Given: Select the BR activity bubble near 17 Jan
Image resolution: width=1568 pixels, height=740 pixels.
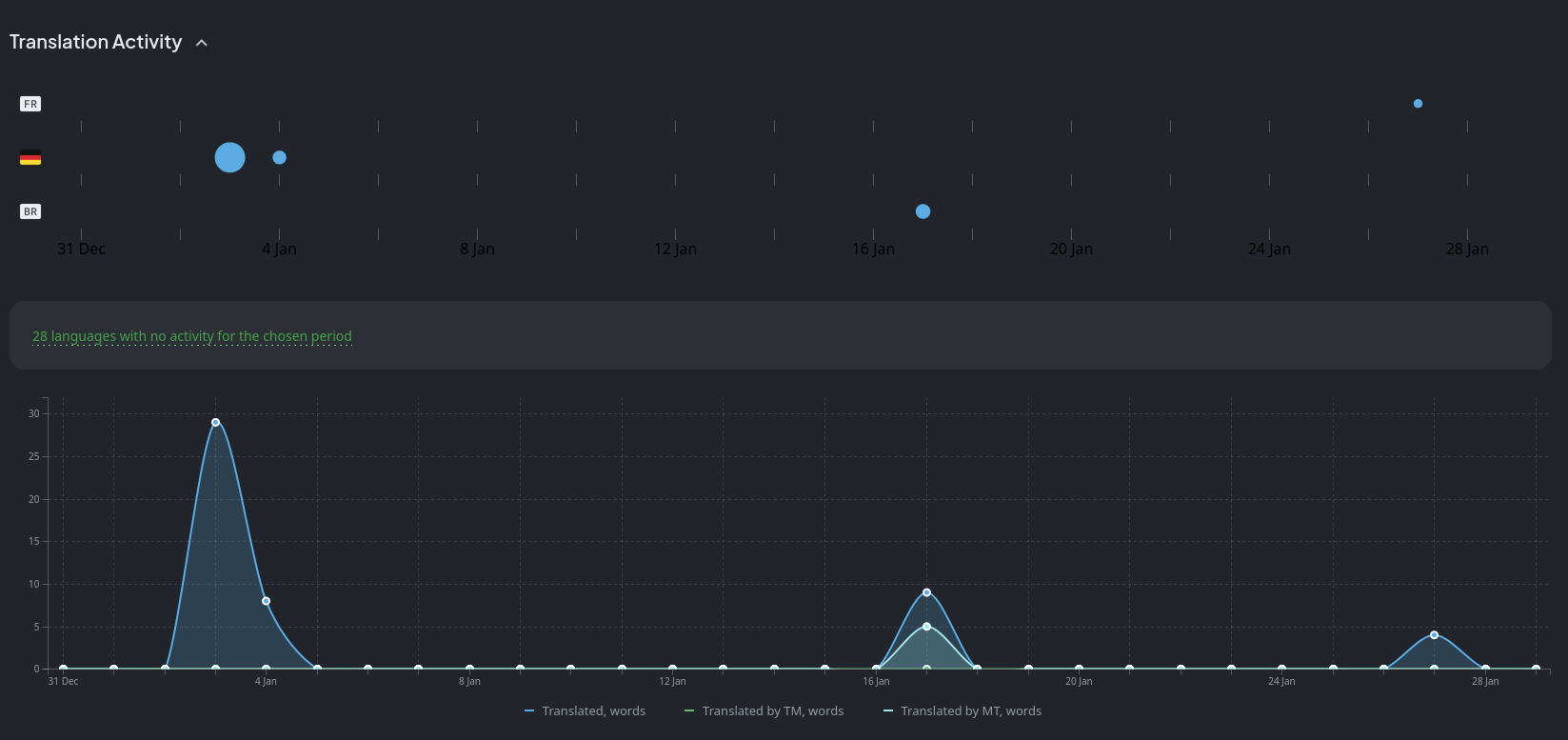Looking at the screenshot, I should 923,211.
